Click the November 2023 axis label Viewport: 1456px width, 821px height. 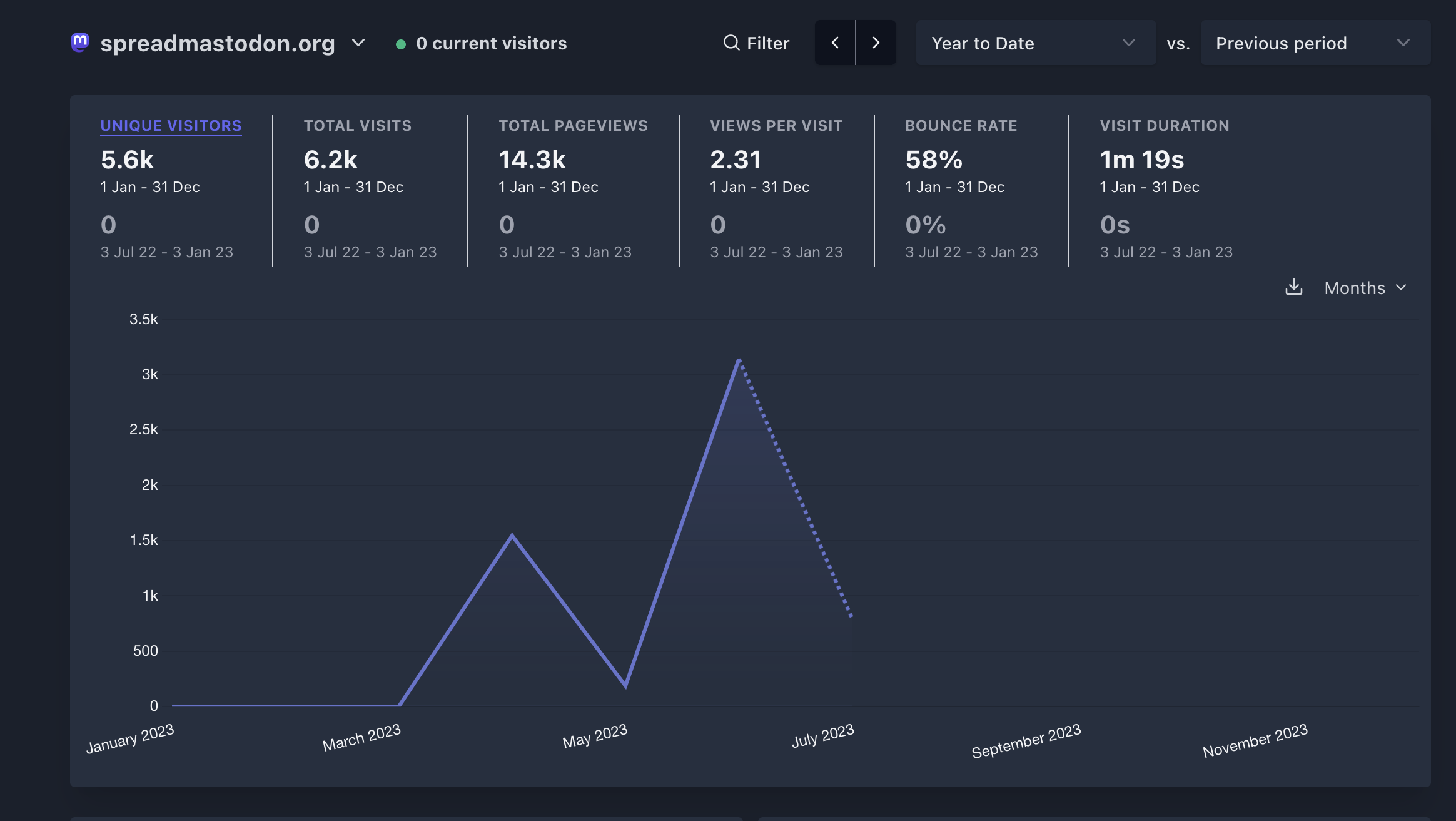click(1255, 740)
